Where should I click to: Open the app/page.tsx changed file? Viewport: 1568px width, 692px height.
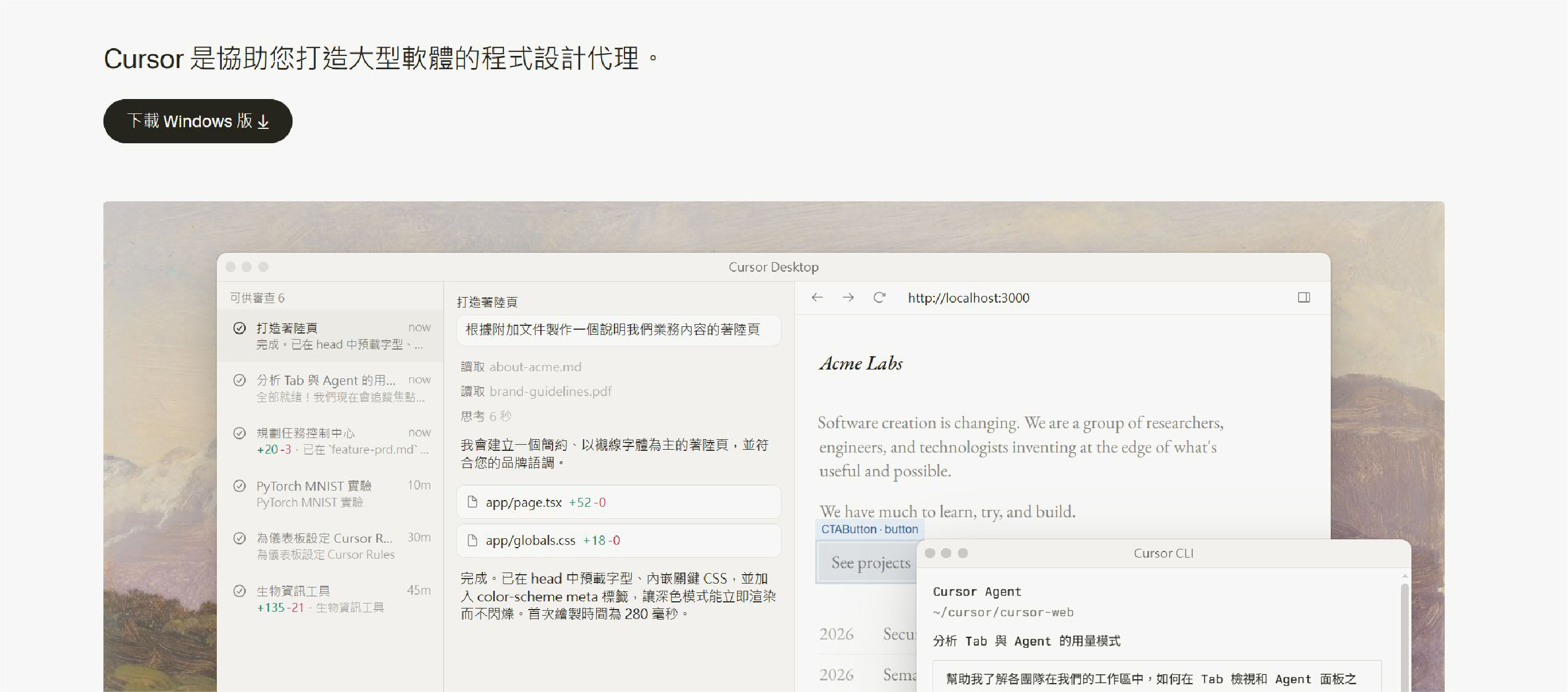[618, 502]
